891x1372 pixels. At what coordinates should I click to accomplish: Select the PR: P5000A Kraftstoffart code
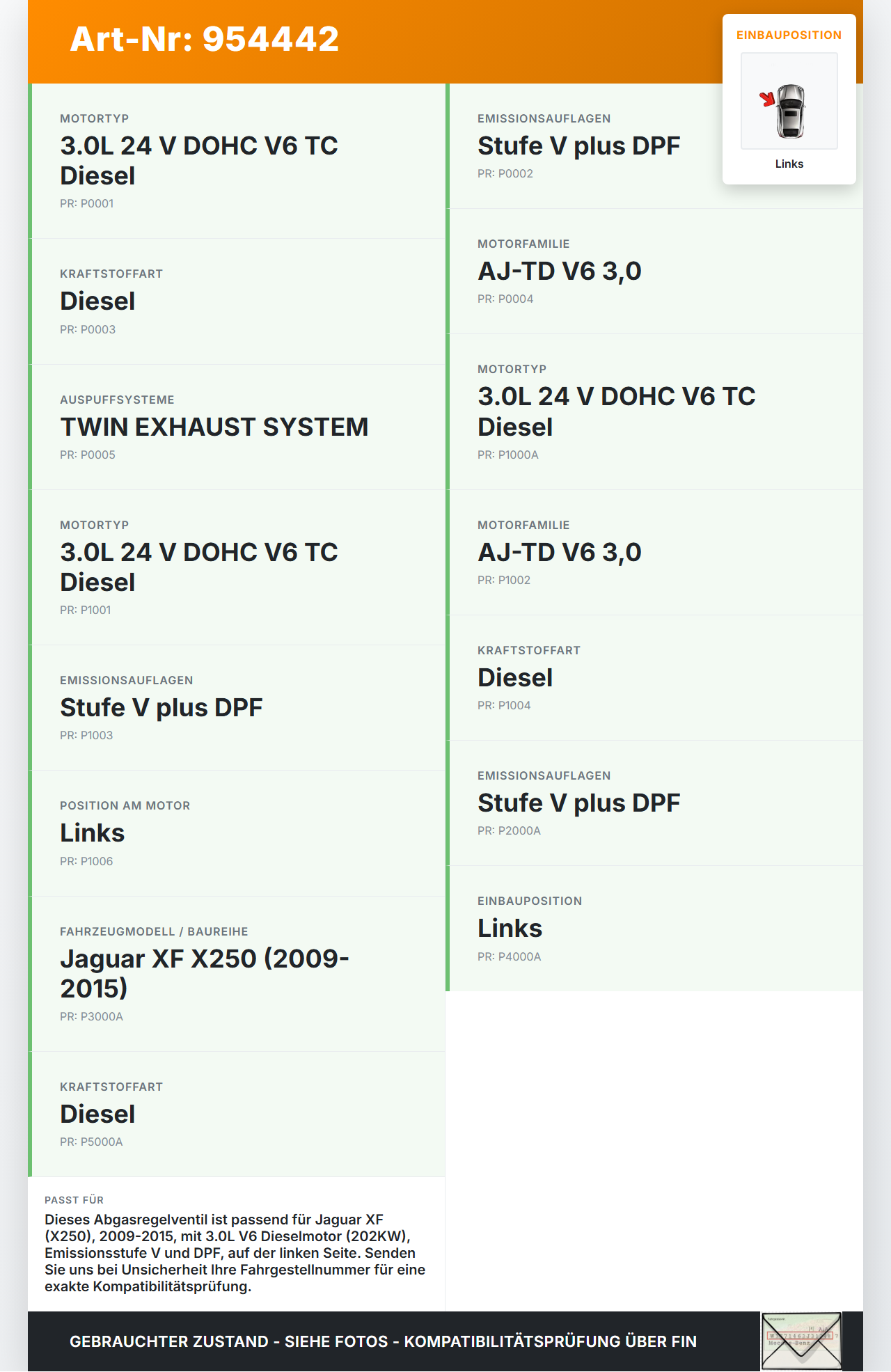click(90, 1142)
